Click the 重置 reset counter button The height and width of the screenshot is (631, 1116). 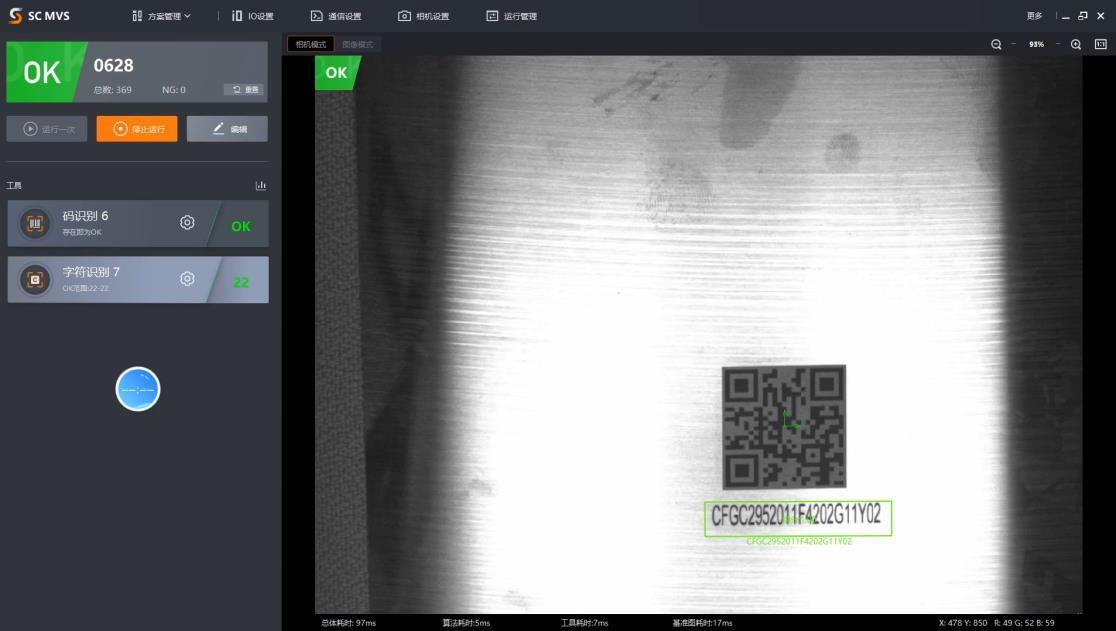(x=246, y=90)
